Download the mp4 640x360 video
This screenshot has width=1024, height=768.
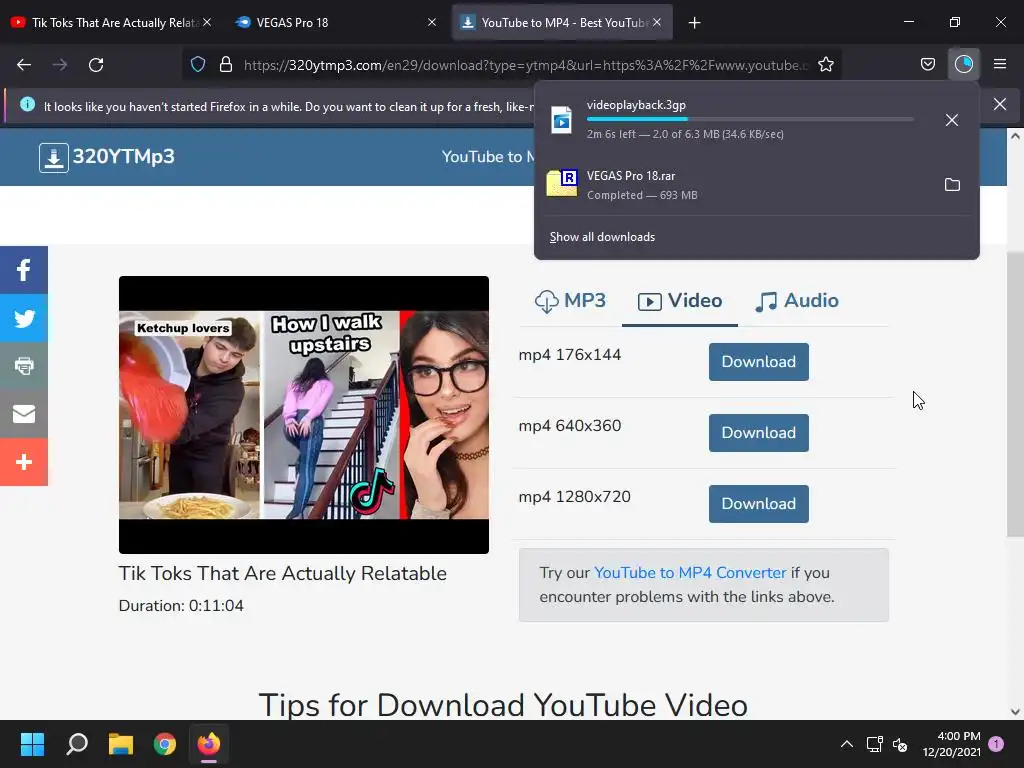tap(758, 433)
